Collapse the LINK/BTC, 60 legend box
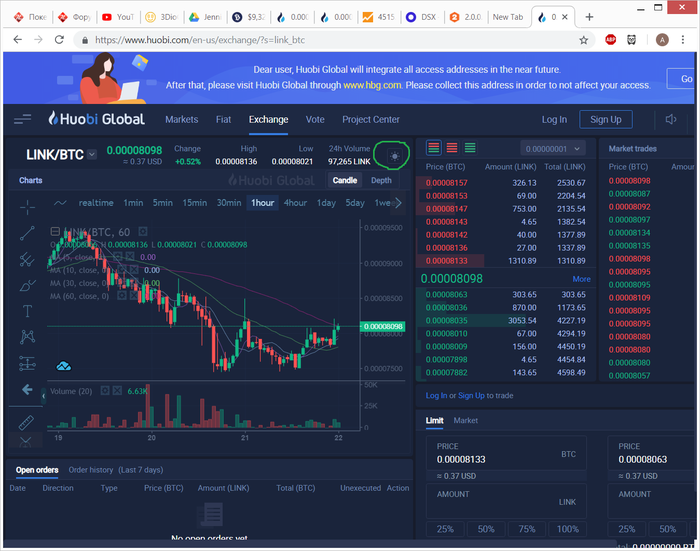This screenshot has width=700, height=551. (55, 231)
